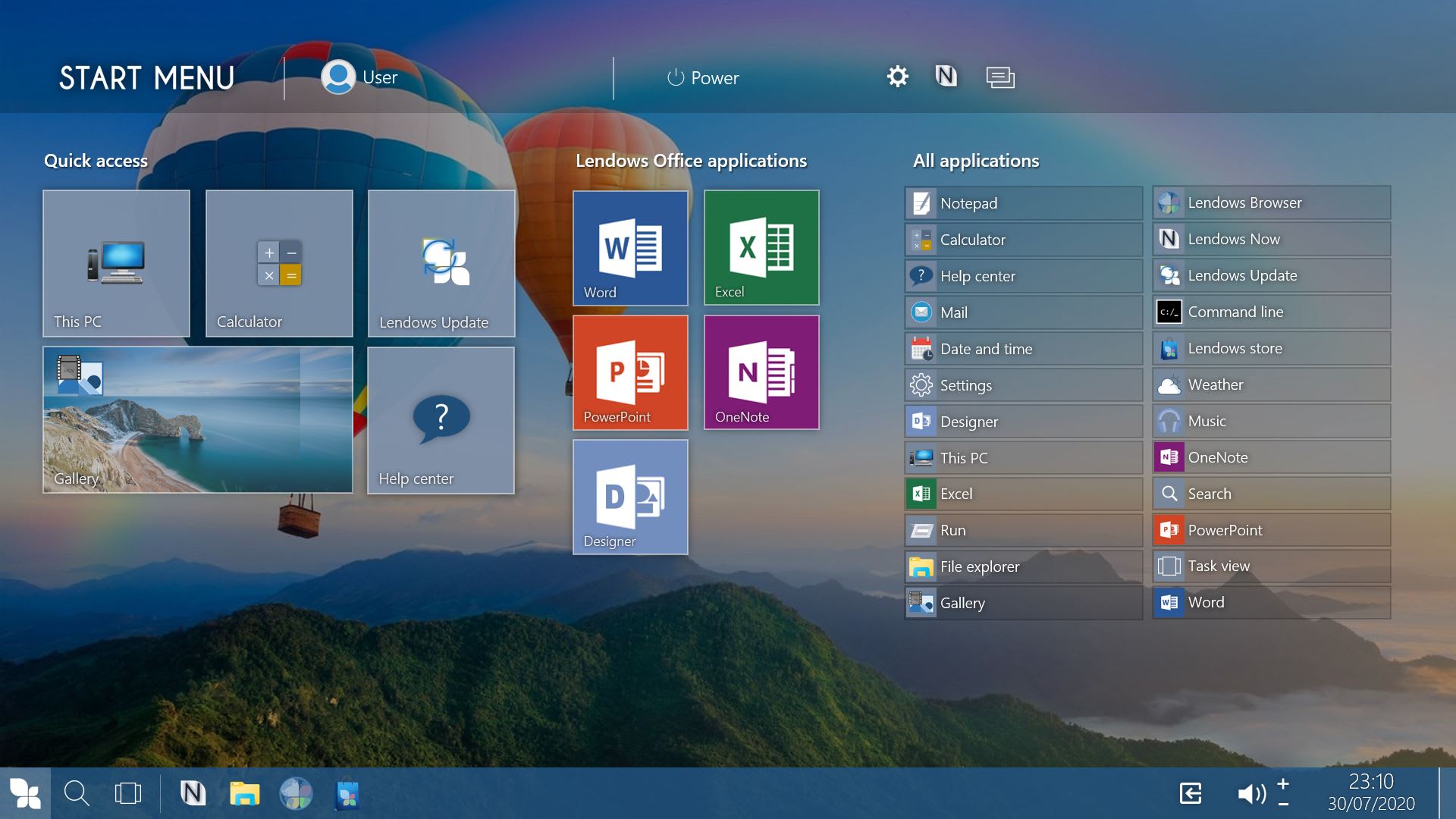Open Word in All applications list

(x=1272, y=602)
